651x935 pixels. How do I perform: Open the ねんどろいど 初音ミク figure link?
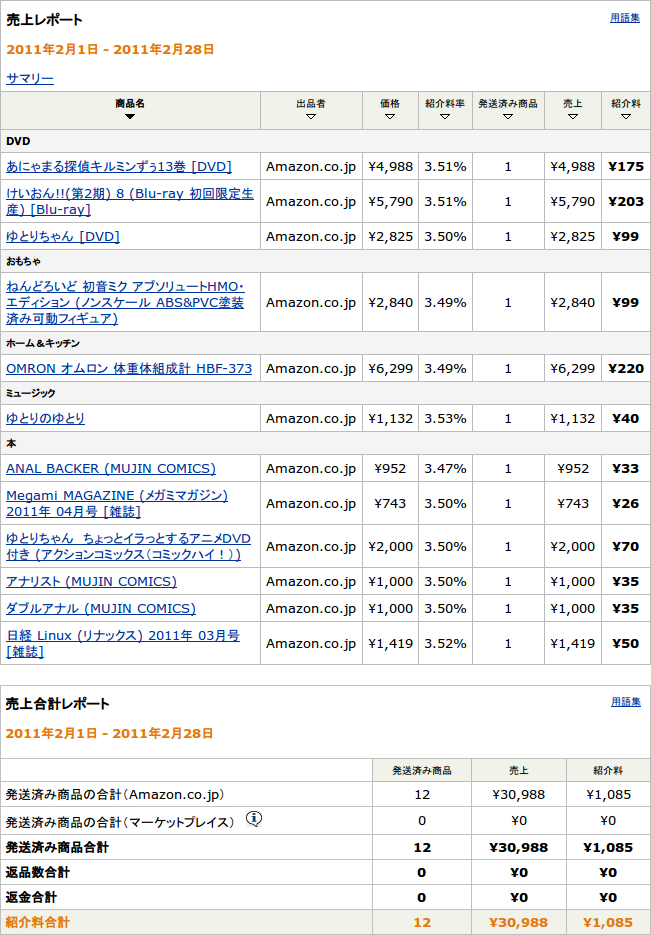[125, 302]
